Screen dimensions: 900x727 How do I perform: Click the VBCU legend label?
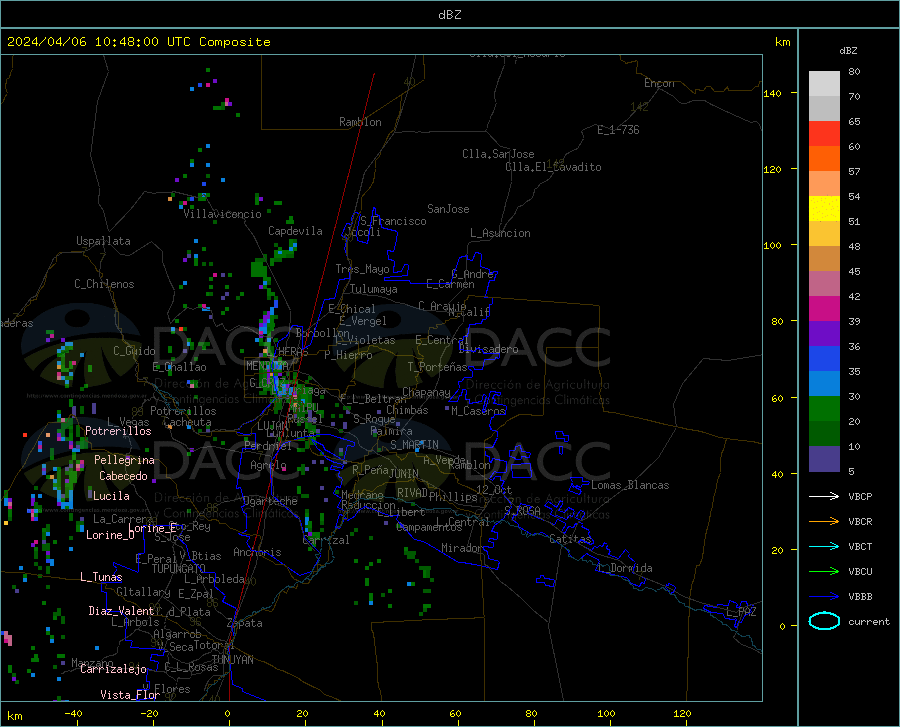[x=860, y=572]
